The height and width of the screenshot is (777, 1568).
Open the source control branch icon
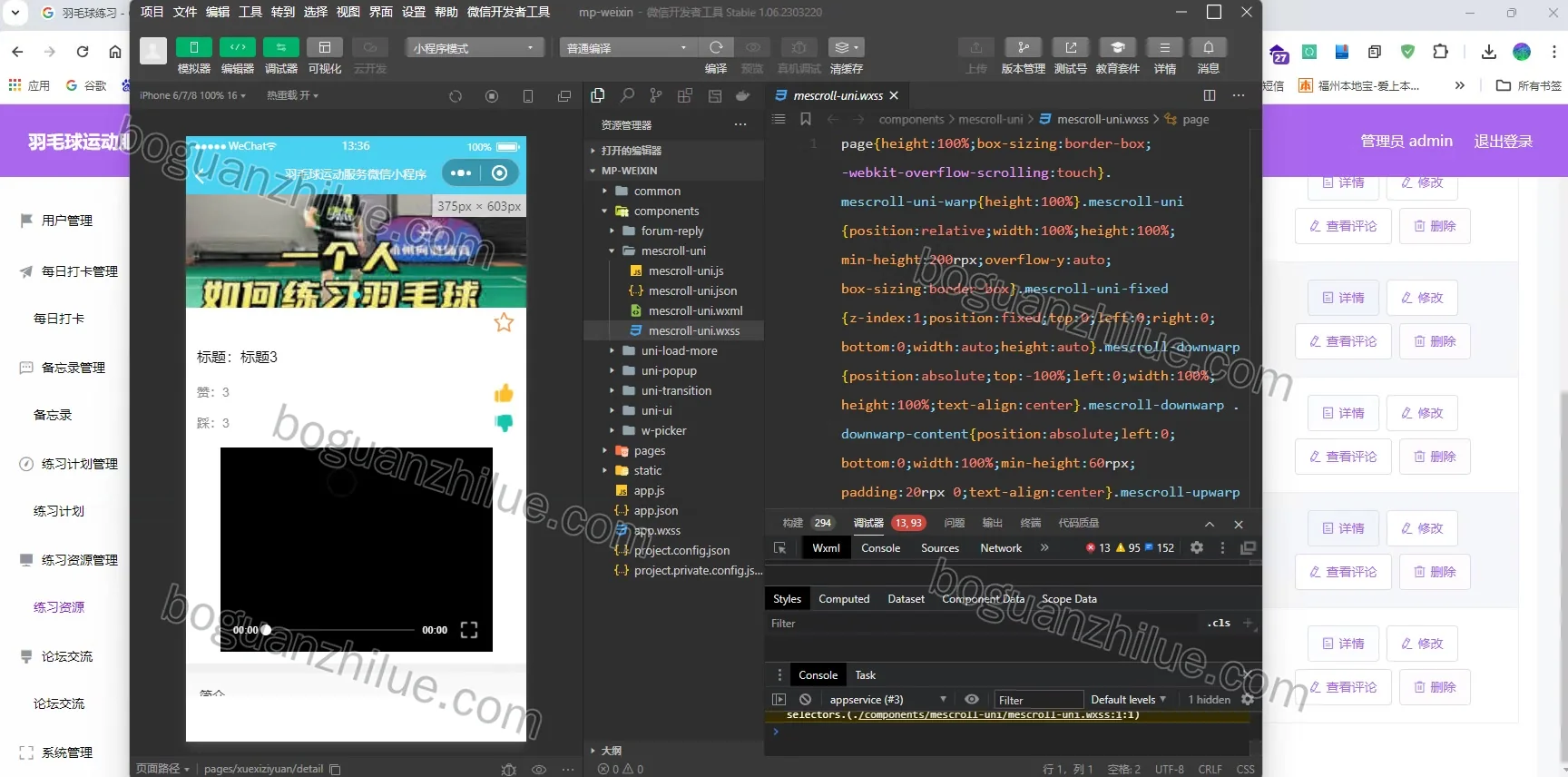656,95
